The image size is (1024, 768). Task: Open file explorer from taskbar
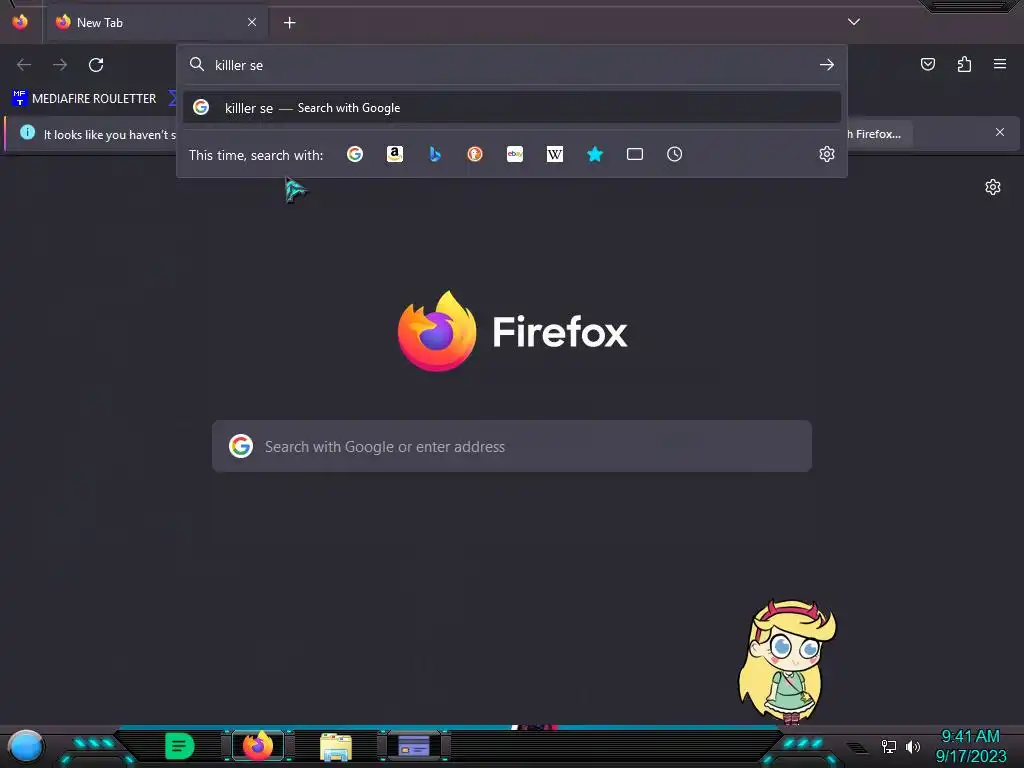[336, 747]
